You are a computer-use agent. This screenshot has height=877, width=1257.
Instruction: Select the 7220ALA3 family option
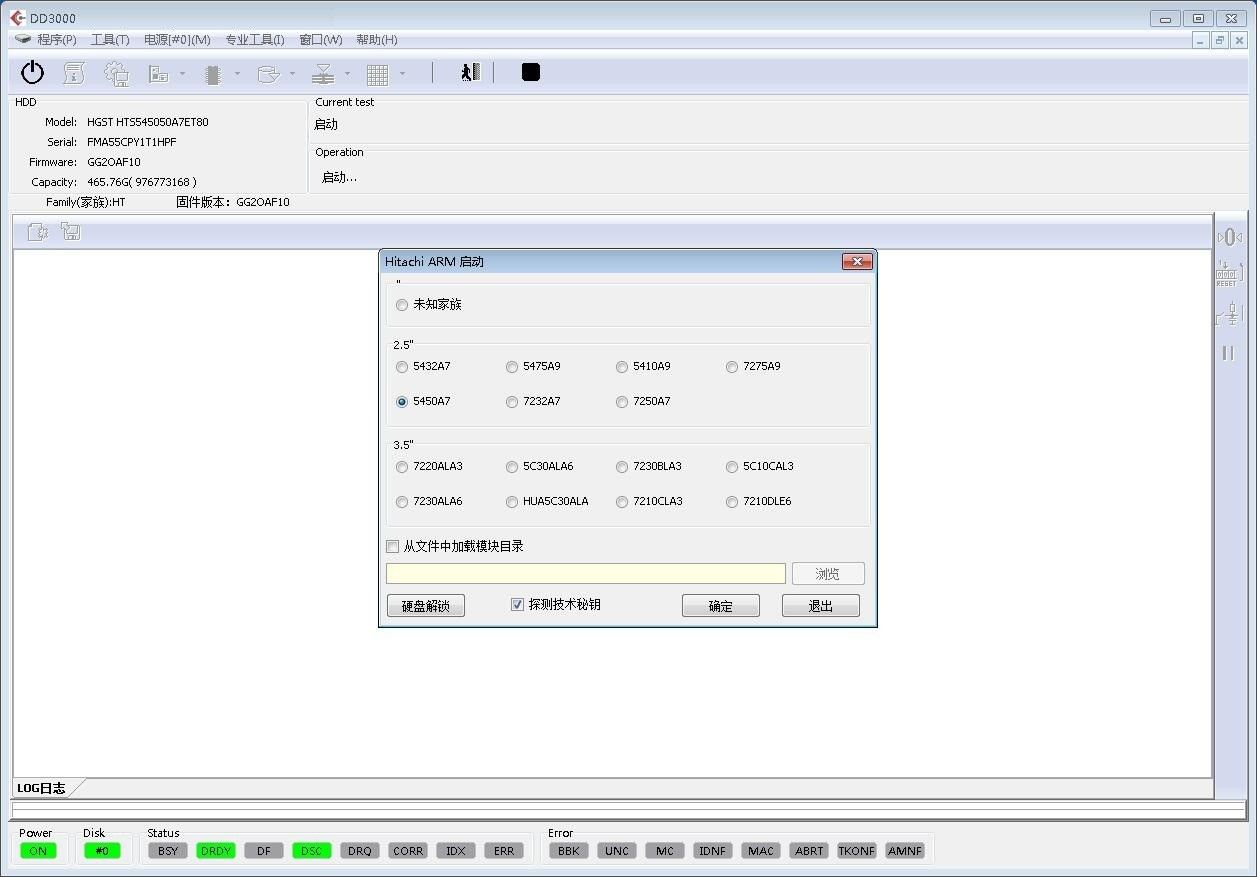point(402,467)
